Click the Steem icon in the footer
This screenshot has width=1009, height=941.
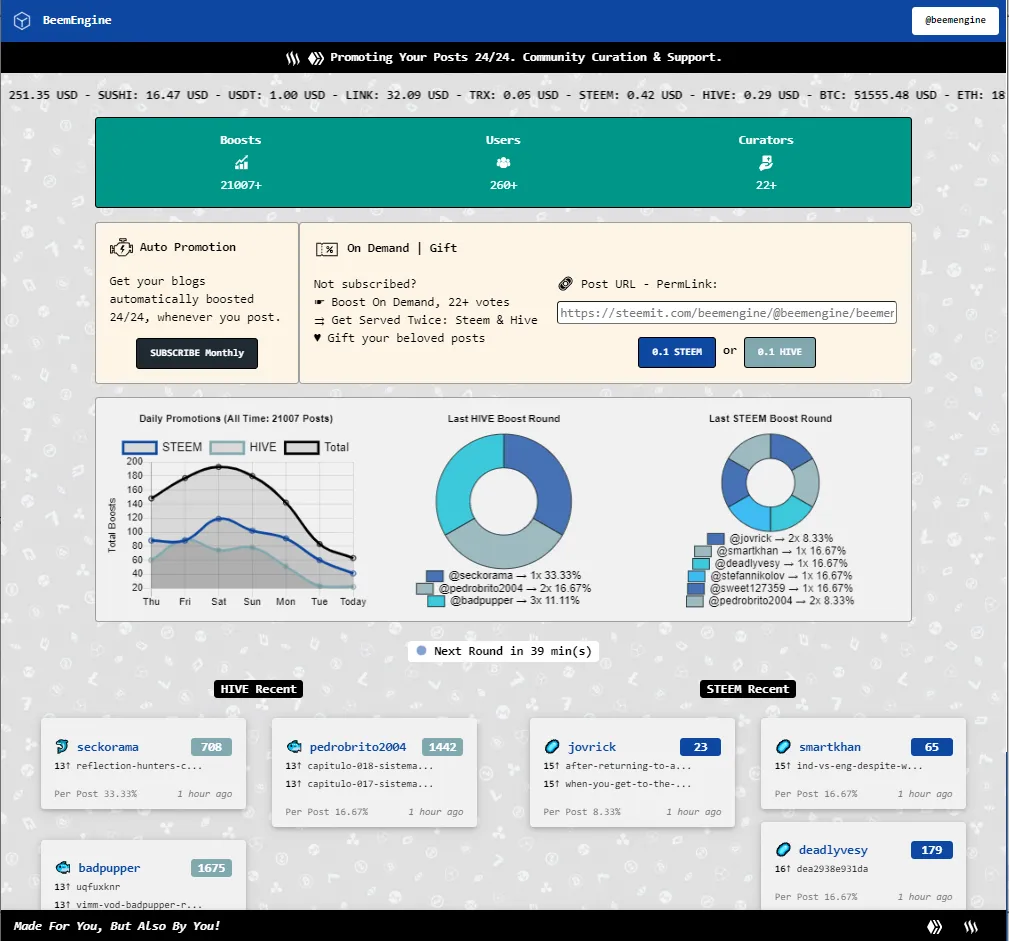click(970, 927)
